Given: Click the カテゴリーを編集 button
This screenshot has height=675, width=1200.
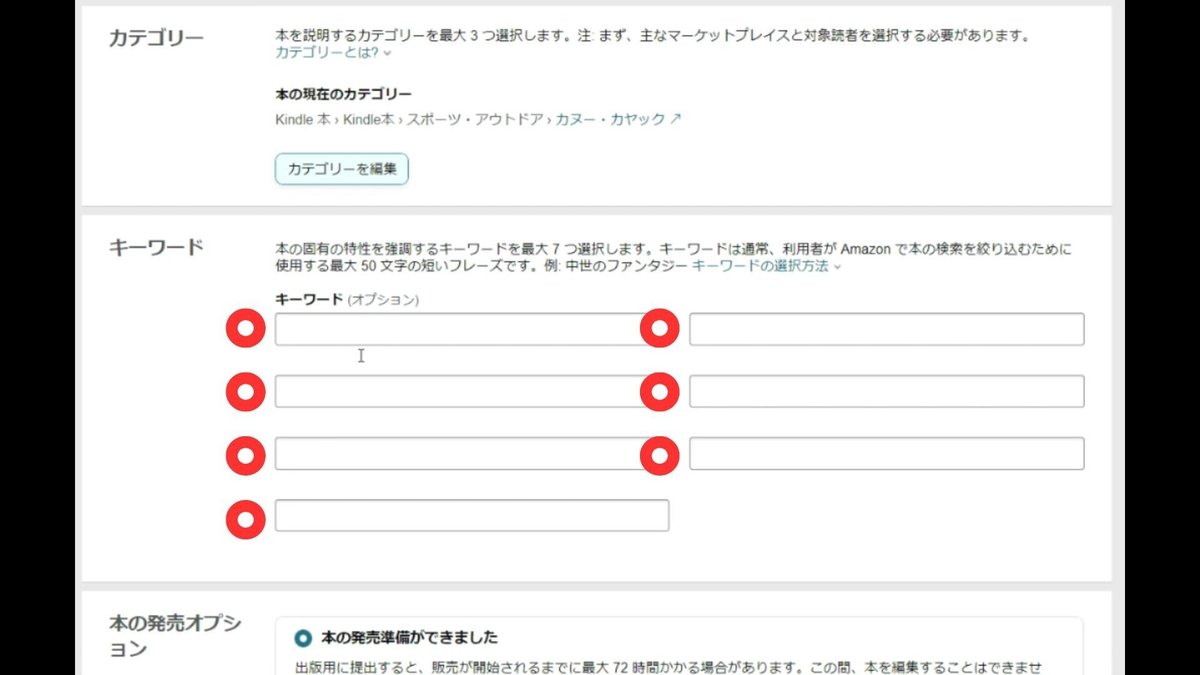Looking at the screenshot, I should pos(342,169).
